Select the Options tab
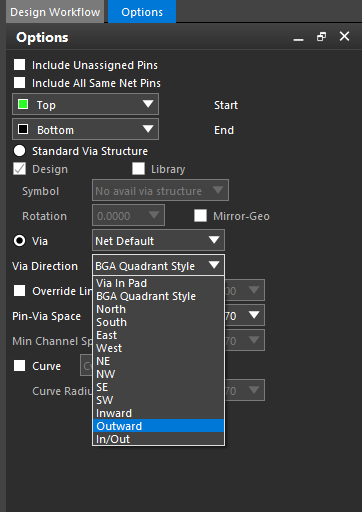 tap(142, 12)
